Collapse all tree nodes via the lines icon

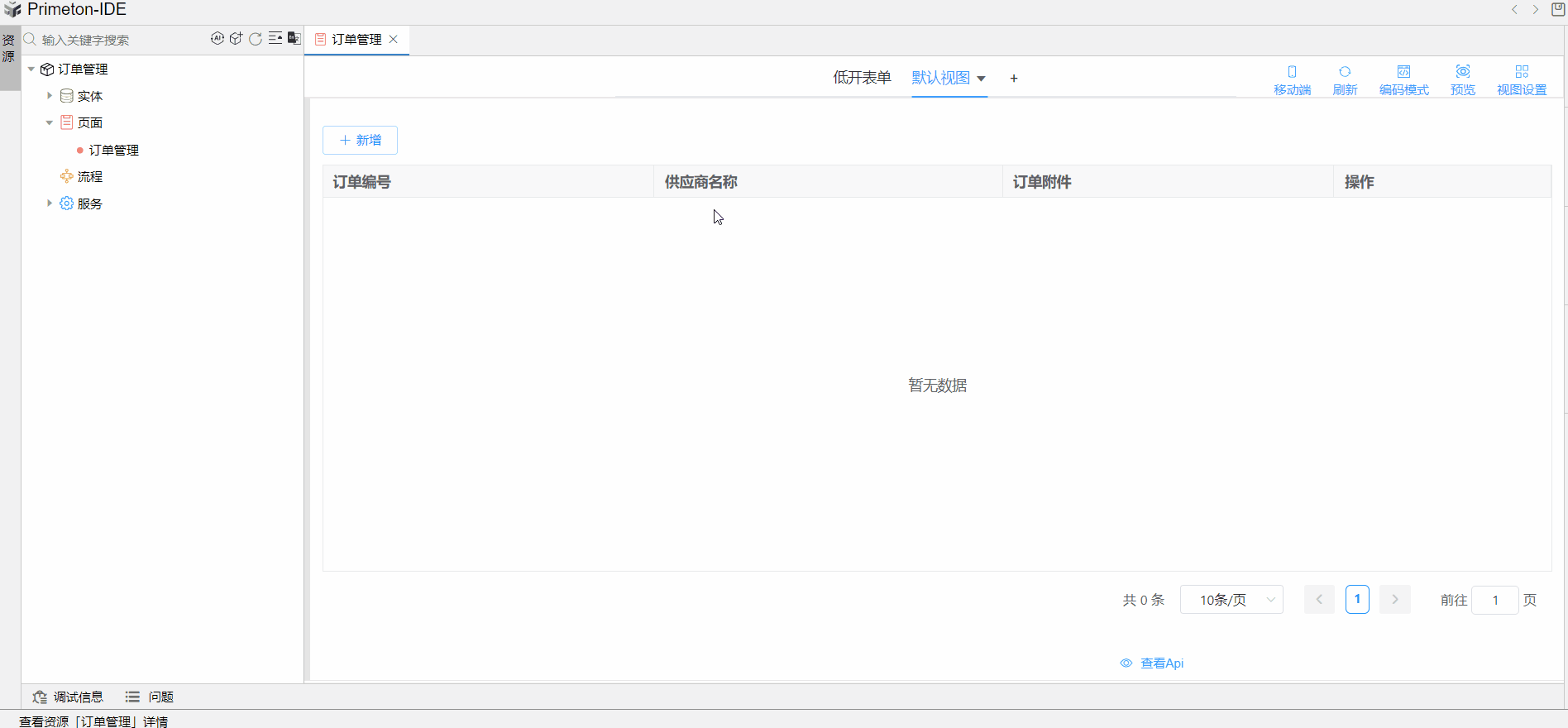point(275,38)
